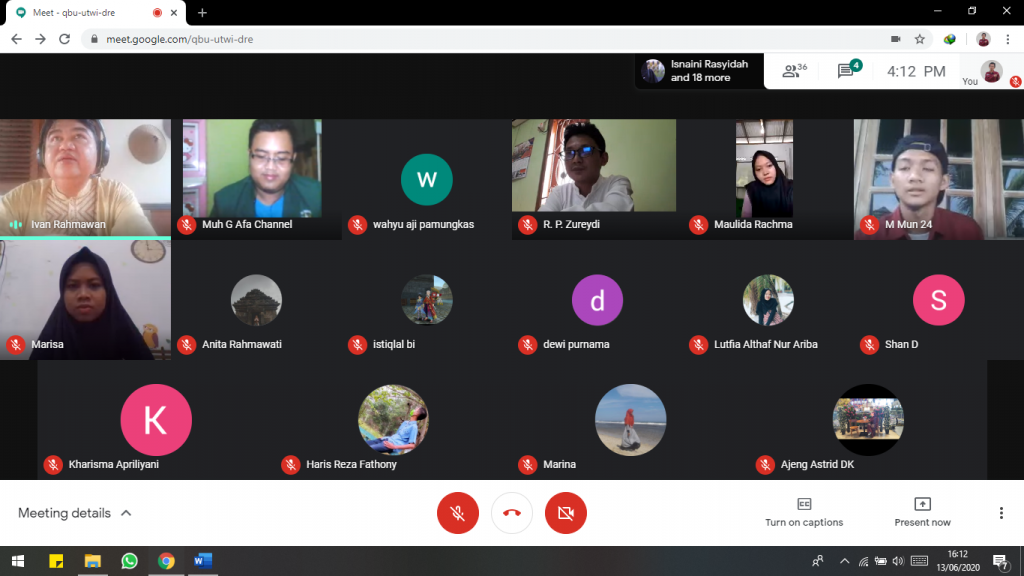Toggle the camera on/off button
Image resolution: width=1024 pixels, height=576 pixels.
pos(566,513)
